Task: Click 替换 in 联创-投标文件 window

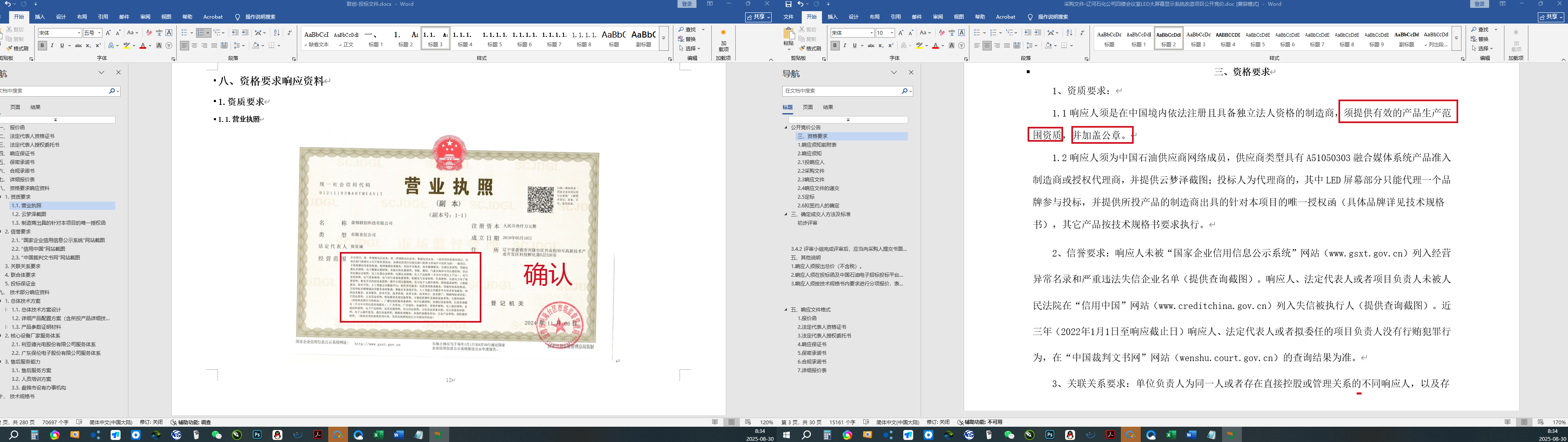Action: (x=688, y=39)
